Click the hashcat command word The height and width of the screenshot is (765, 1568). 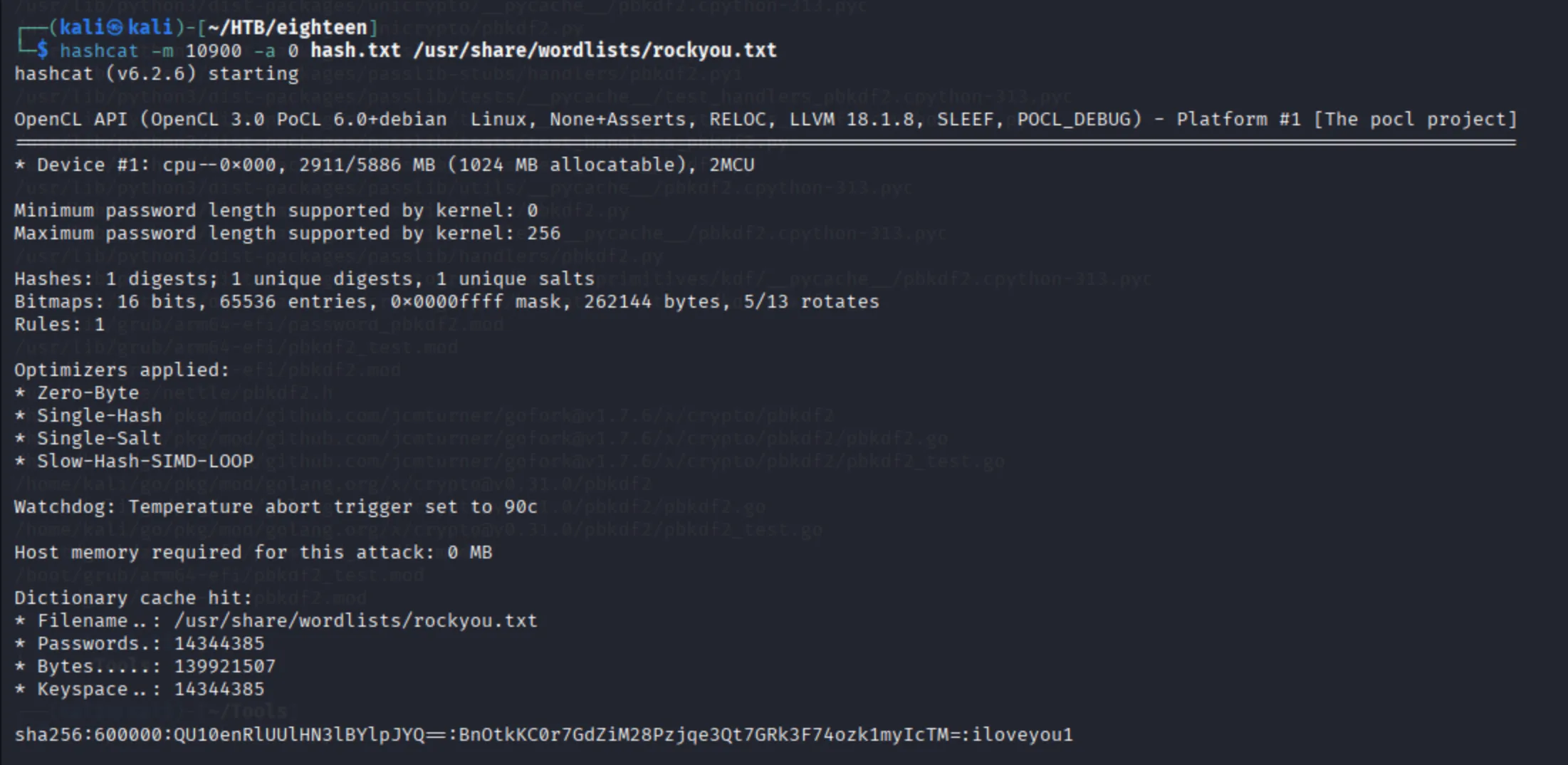(x=99, y=51)
